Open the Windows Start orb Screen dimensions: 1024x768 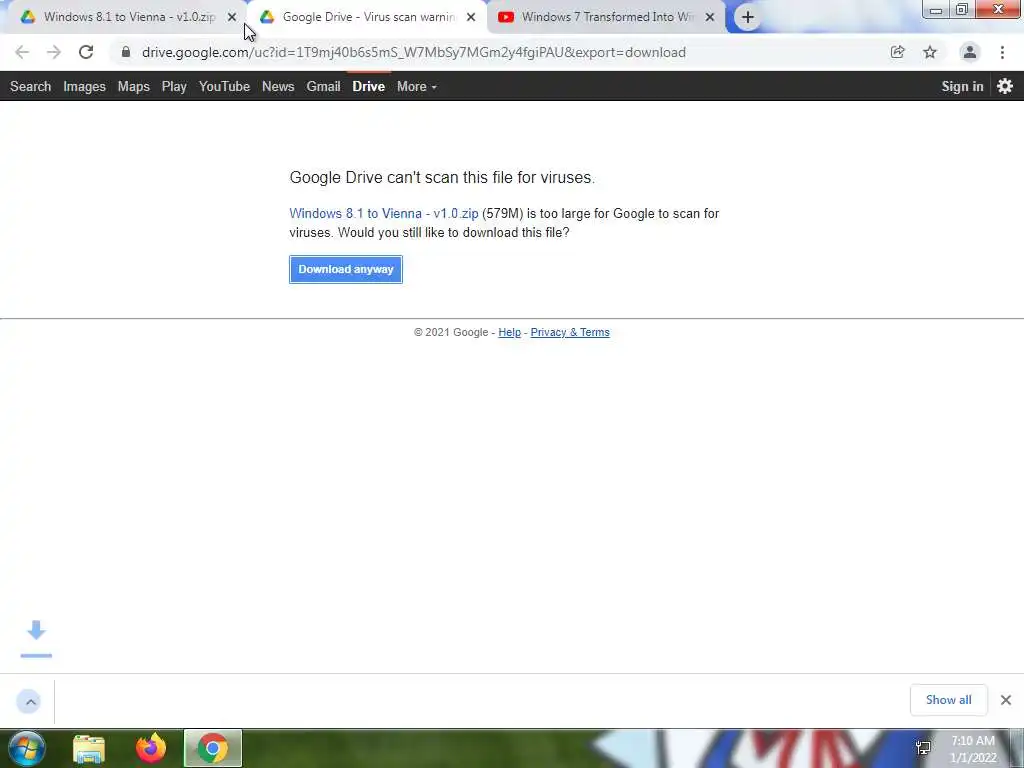(27, 748)
